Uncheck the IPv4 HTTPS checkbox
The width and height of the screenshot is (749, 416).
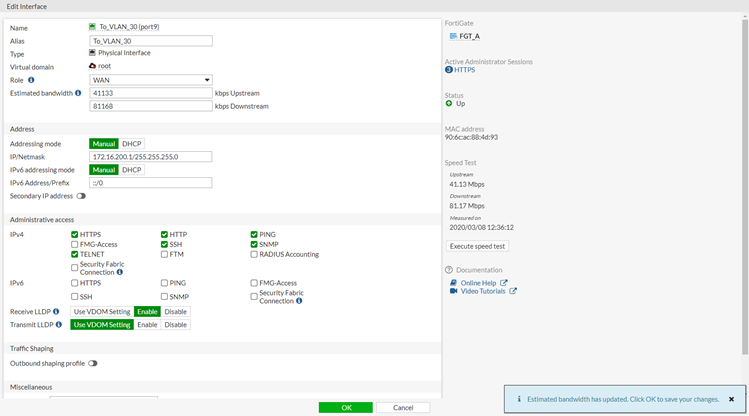pos(75,234)
